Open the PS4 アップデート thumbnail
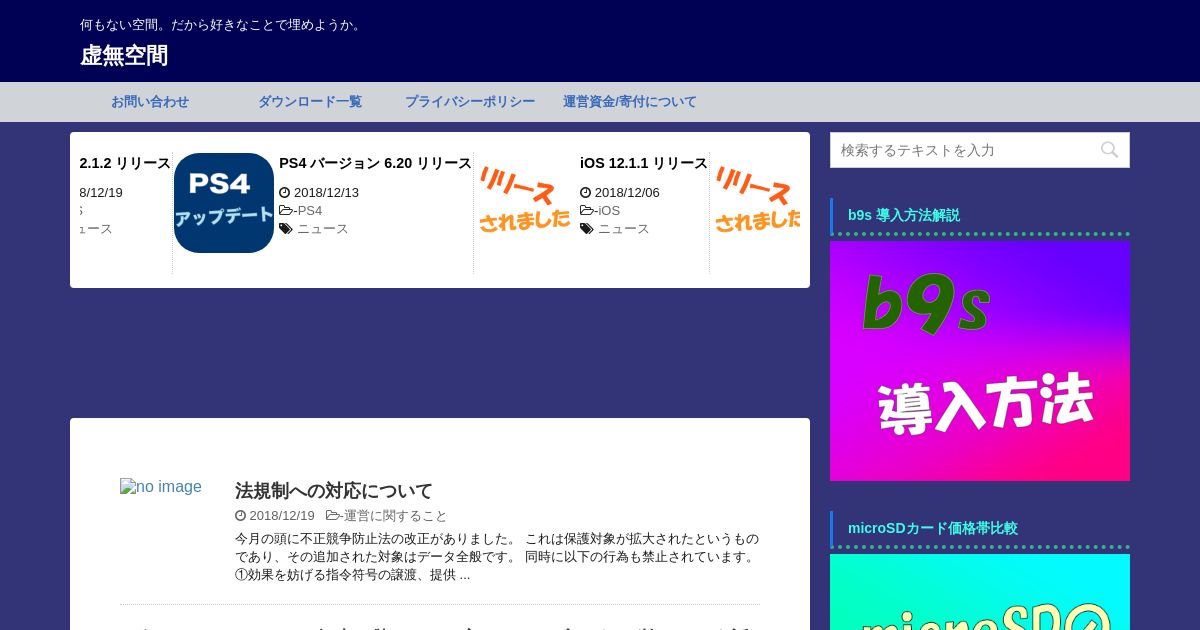1200x630 pixels. pyautogui.click(x=224, y=203)
